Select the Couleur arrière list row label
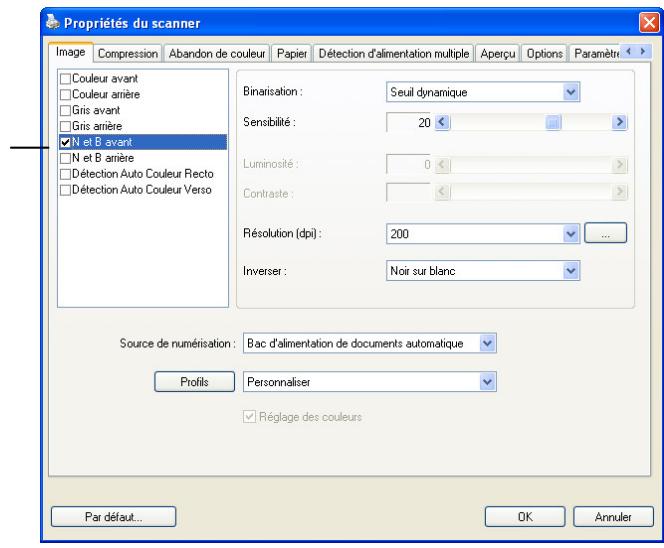 [106, 94]
